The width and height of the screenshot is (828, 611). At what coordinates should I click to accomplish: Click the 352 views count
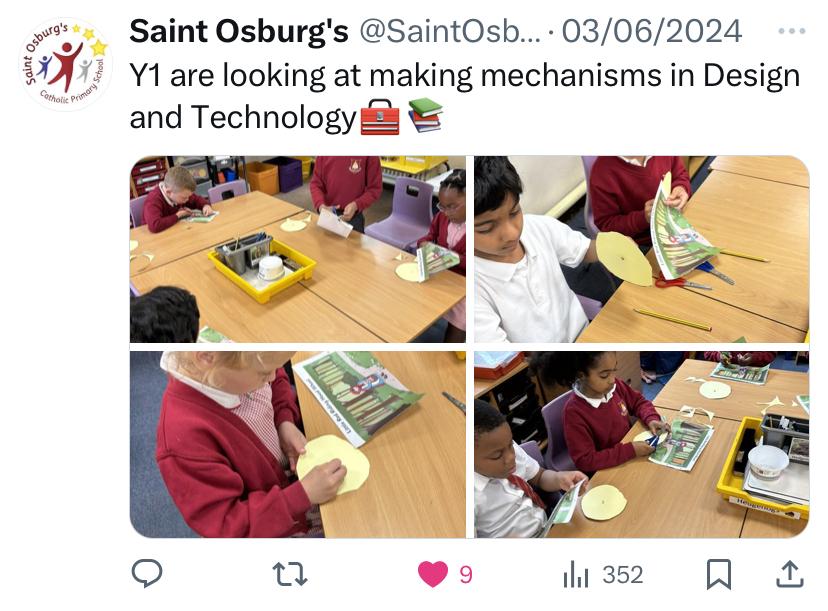[x=623, y=575]
